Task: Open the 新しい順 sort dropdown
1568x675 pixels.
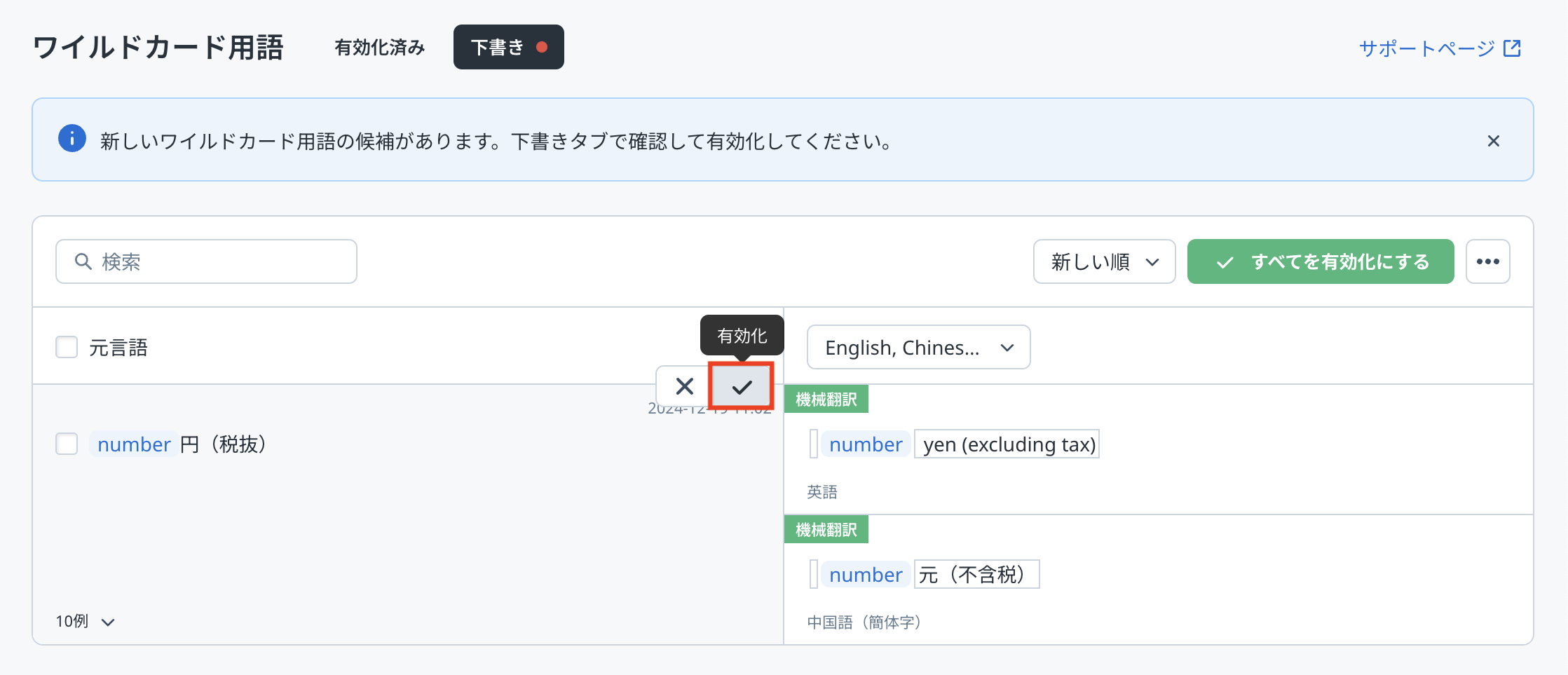Action: [x=1103, y=261]
